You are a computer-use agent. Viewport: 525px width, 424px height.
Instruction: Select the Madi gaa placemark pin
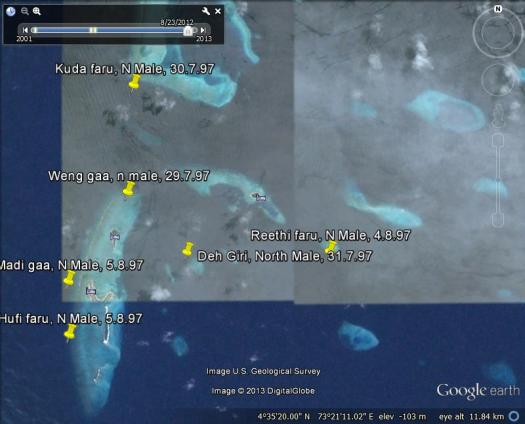coord(70,279)
